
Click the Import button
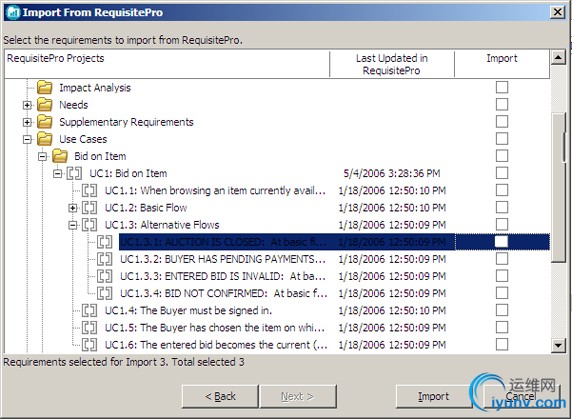[433, 396]
